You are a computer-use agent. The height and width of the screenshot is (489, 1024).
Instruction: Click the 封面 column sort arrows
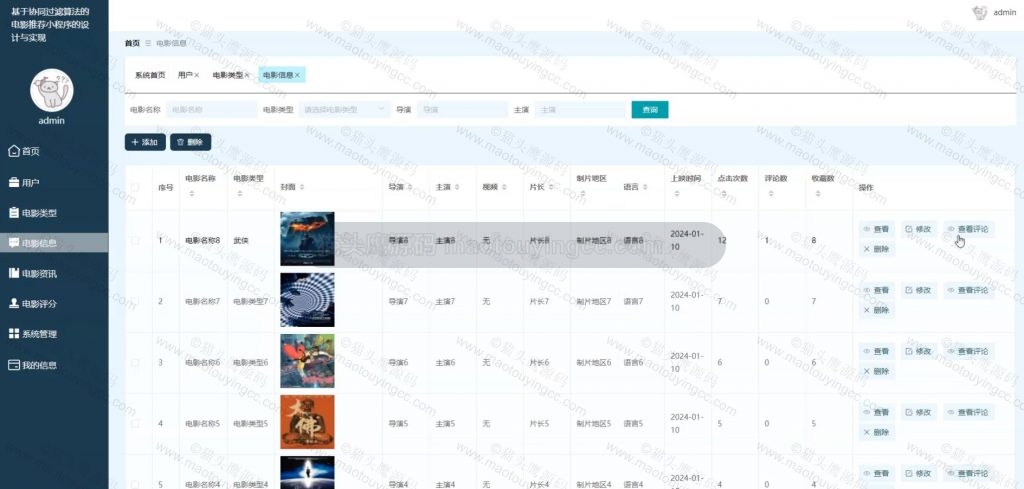point(301,187)
